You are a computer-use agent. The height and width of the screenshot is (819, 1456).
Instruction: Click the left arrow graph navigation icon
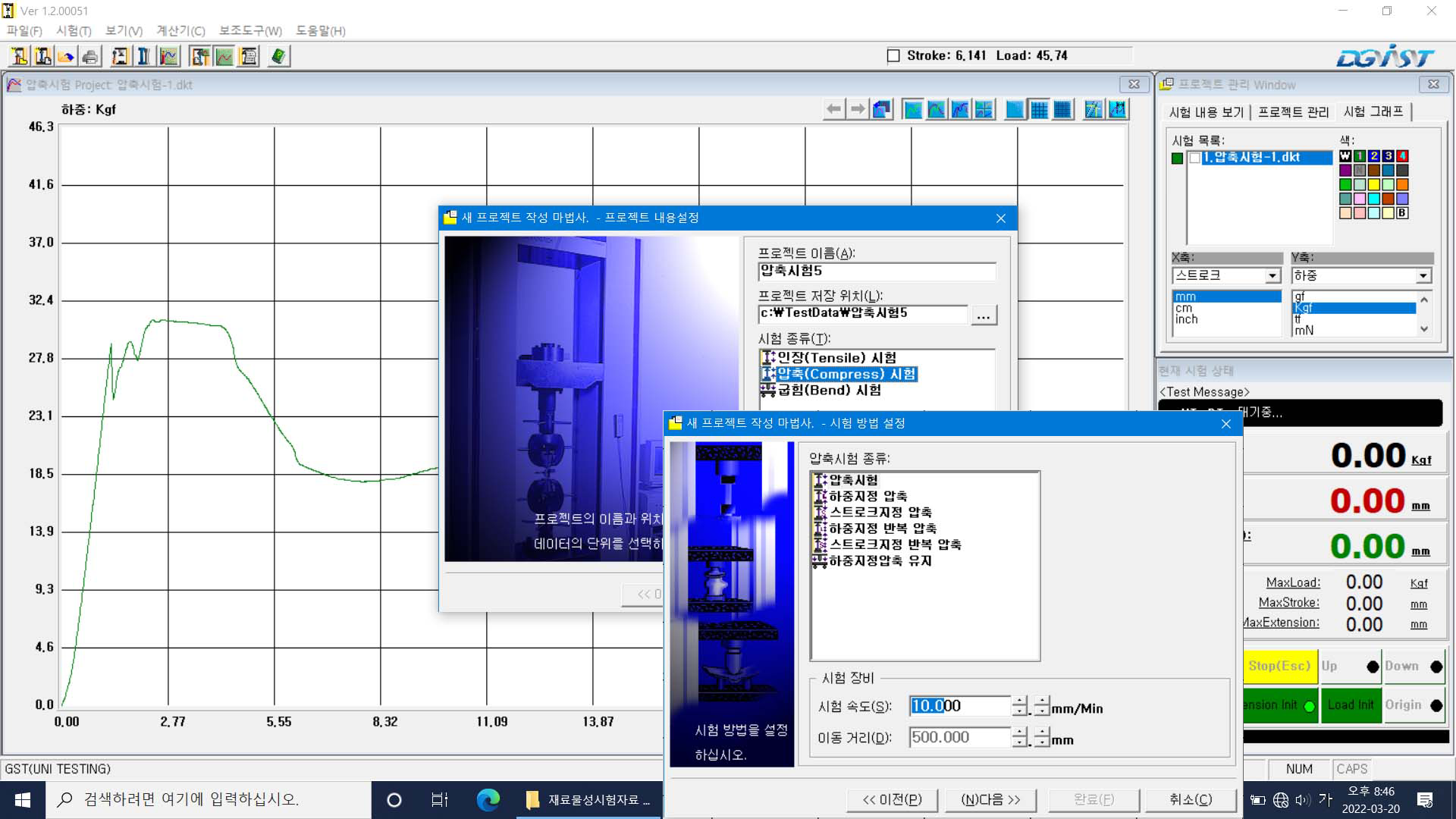tap(834, 109)
